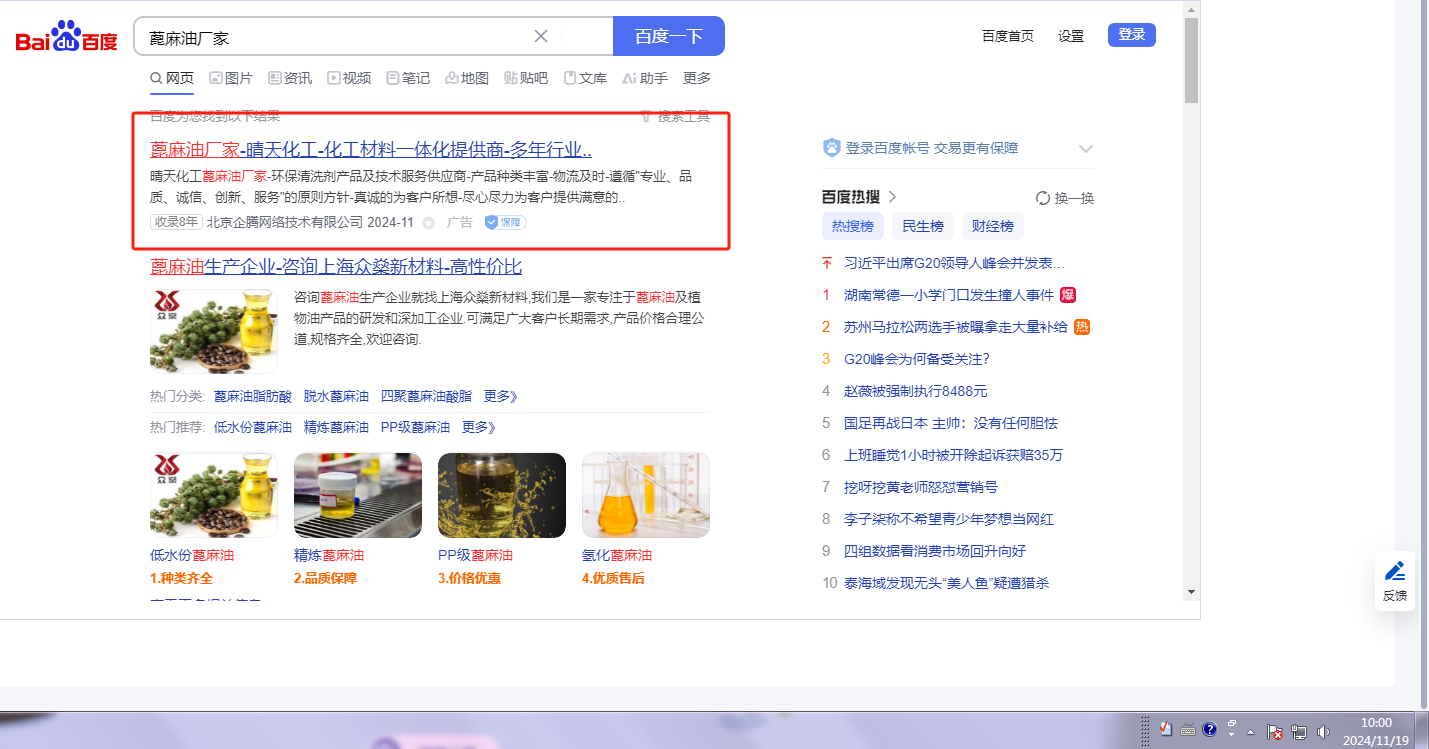Open the 贴吧 tab
The image size is (1429, 749).
pyautogui.click(x=526, y=78)
